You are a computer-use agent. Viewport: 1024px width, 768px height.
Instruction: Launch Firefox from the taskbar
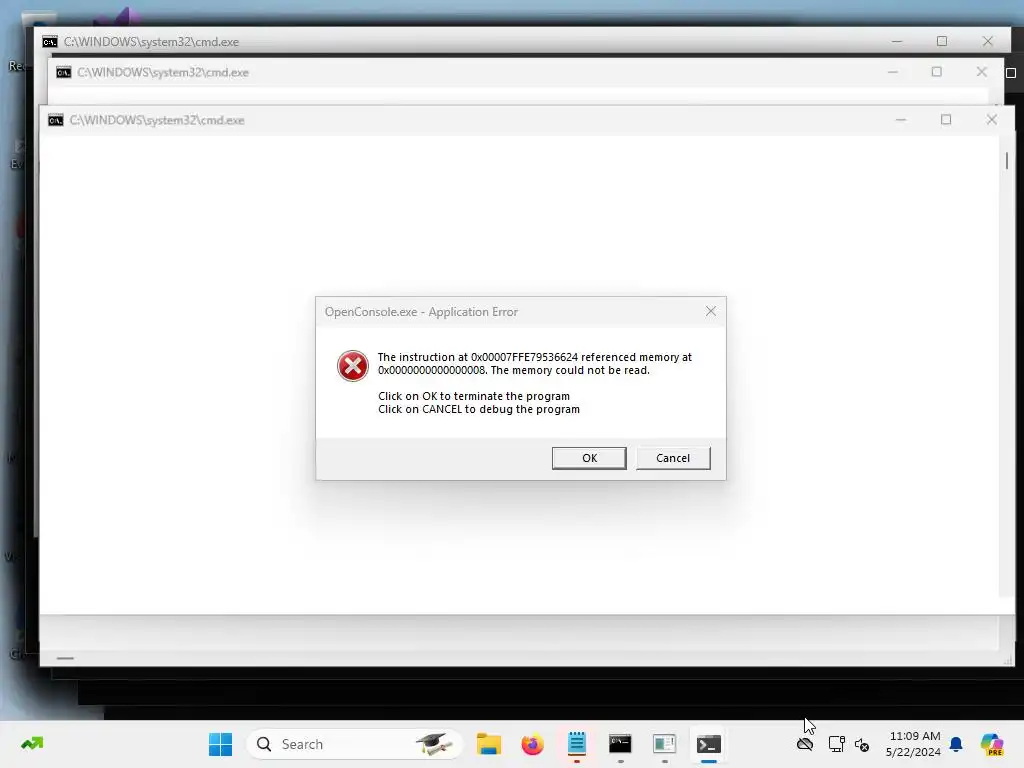click(532, 744)
